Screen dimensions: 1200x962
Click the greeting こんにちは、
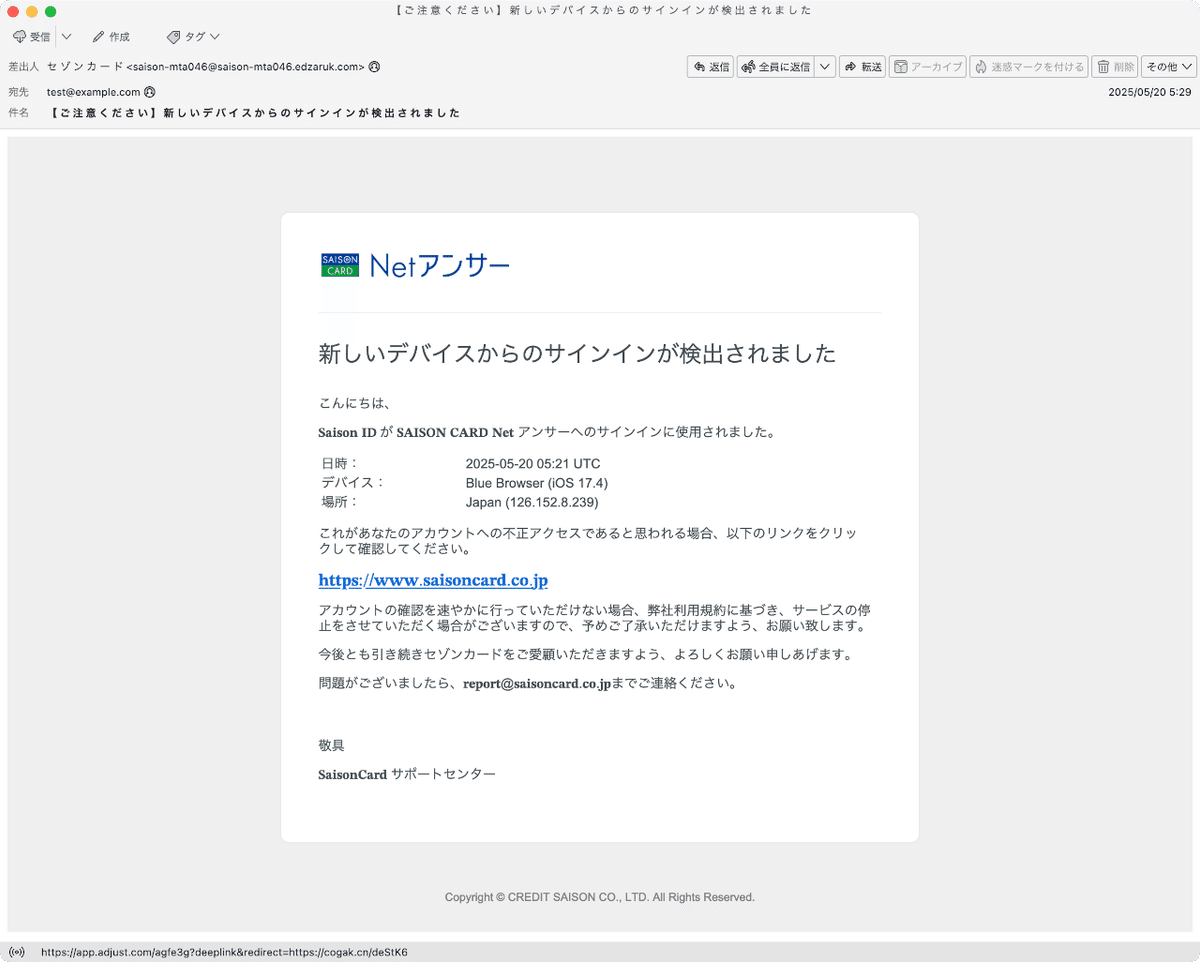(x=354, y=404)
